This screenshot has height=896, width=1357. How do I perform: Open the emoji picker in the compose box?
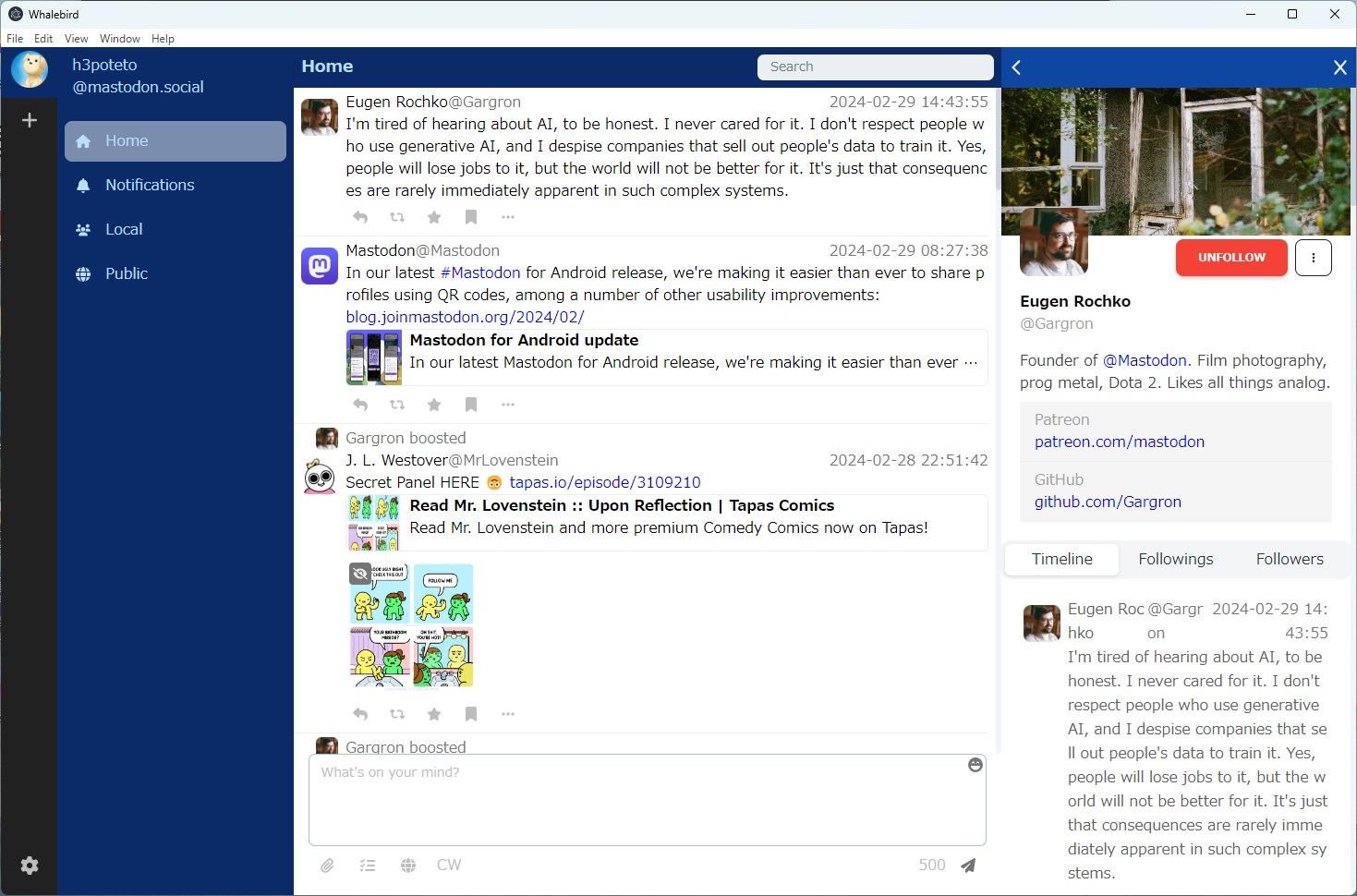[975, 765]
